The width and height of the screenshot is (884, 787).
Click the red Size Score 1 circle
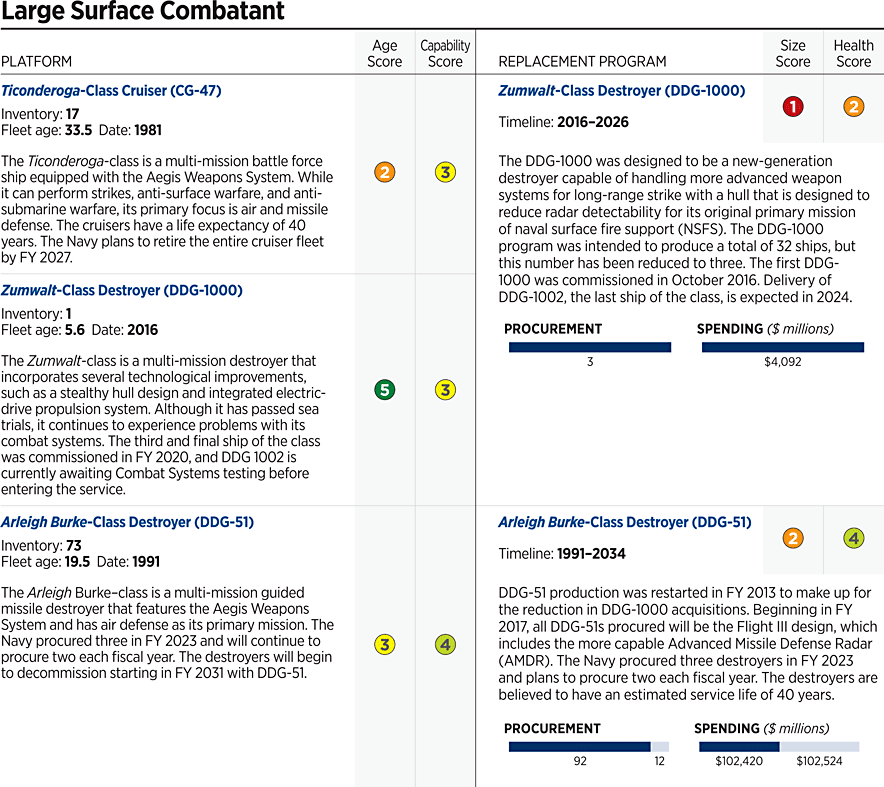(793, 107)
